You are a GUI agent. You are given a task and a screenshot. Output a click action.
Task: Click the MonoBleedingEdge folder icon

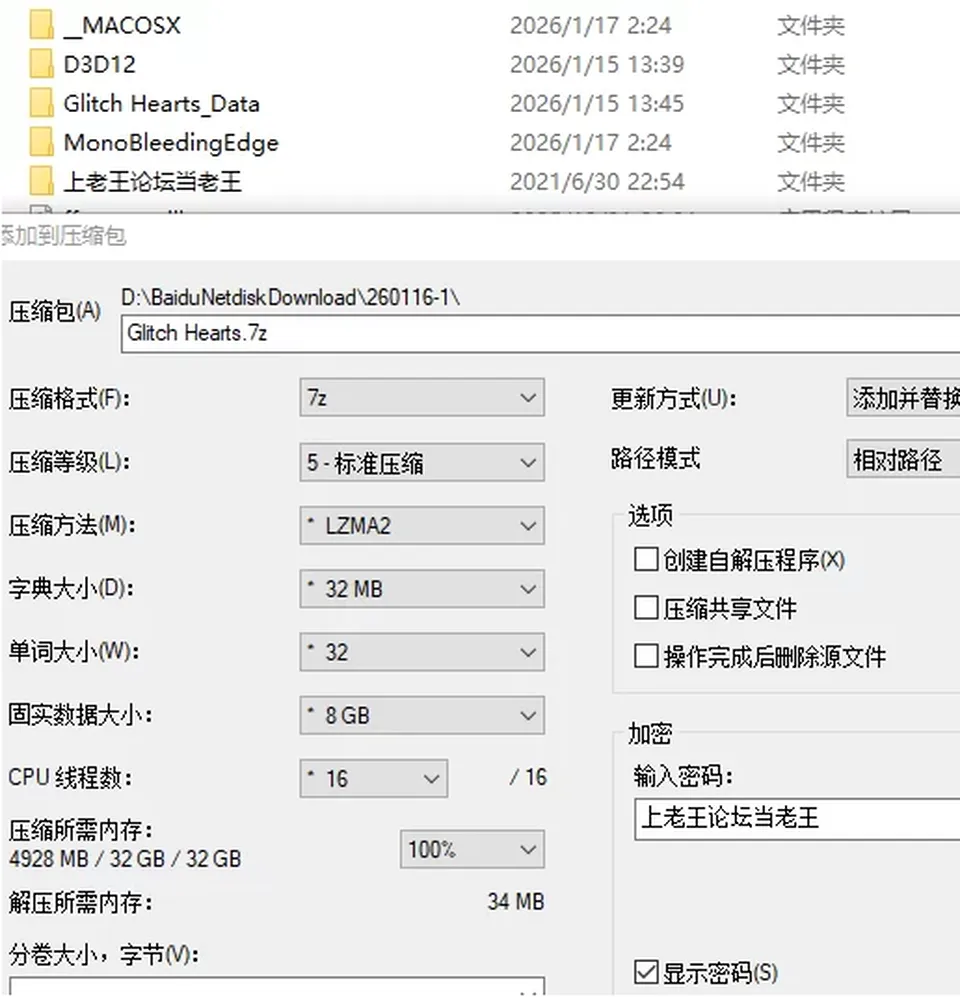pos(41,142)
